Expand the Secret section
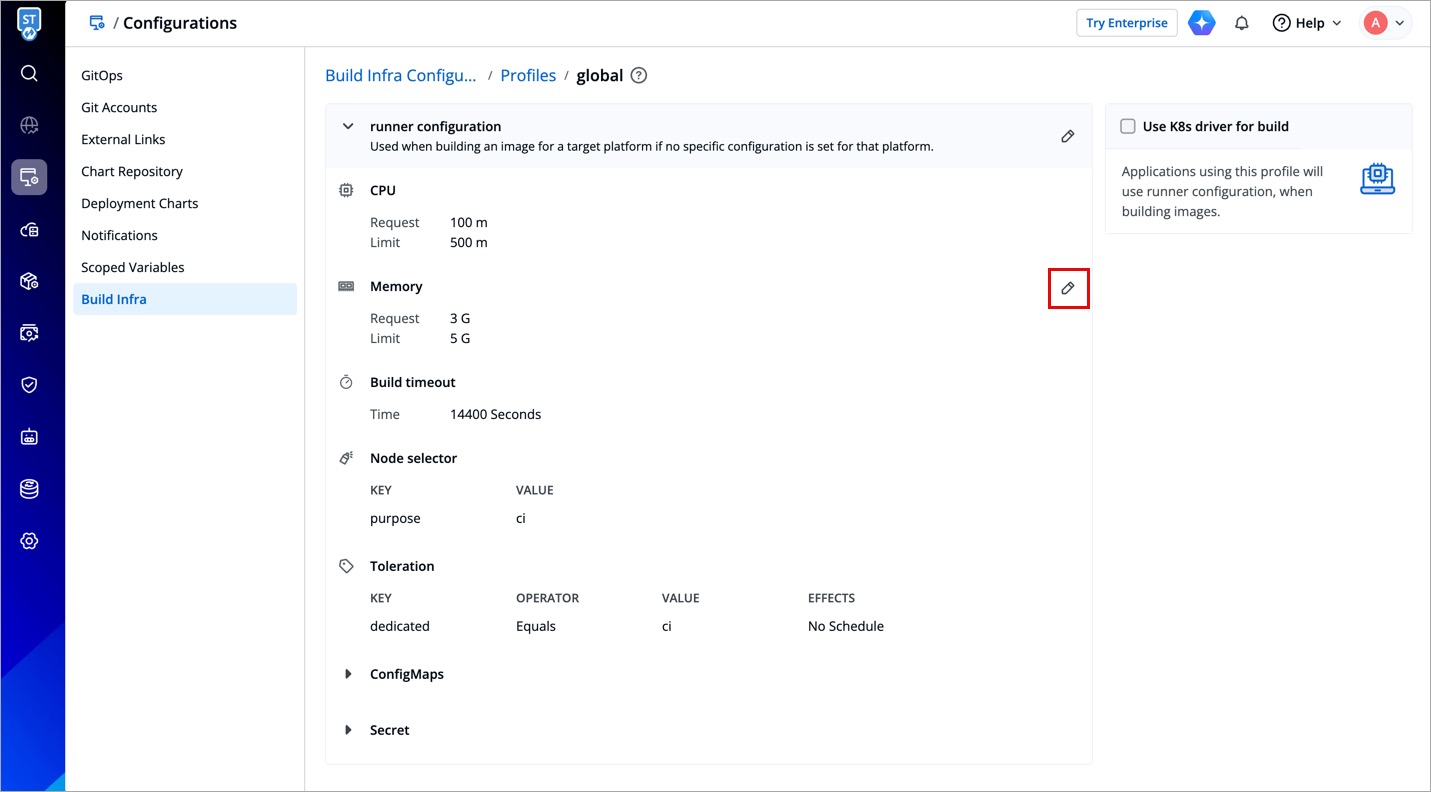The height and width of the screenshot is (792, 1431). click(x=348, y=730)
